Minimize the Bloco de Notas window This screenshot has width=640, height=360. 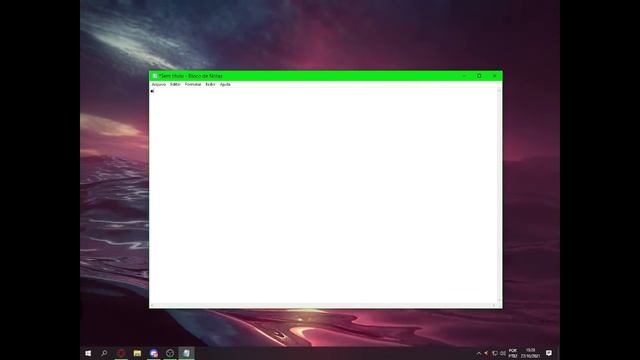pos(464,76)
